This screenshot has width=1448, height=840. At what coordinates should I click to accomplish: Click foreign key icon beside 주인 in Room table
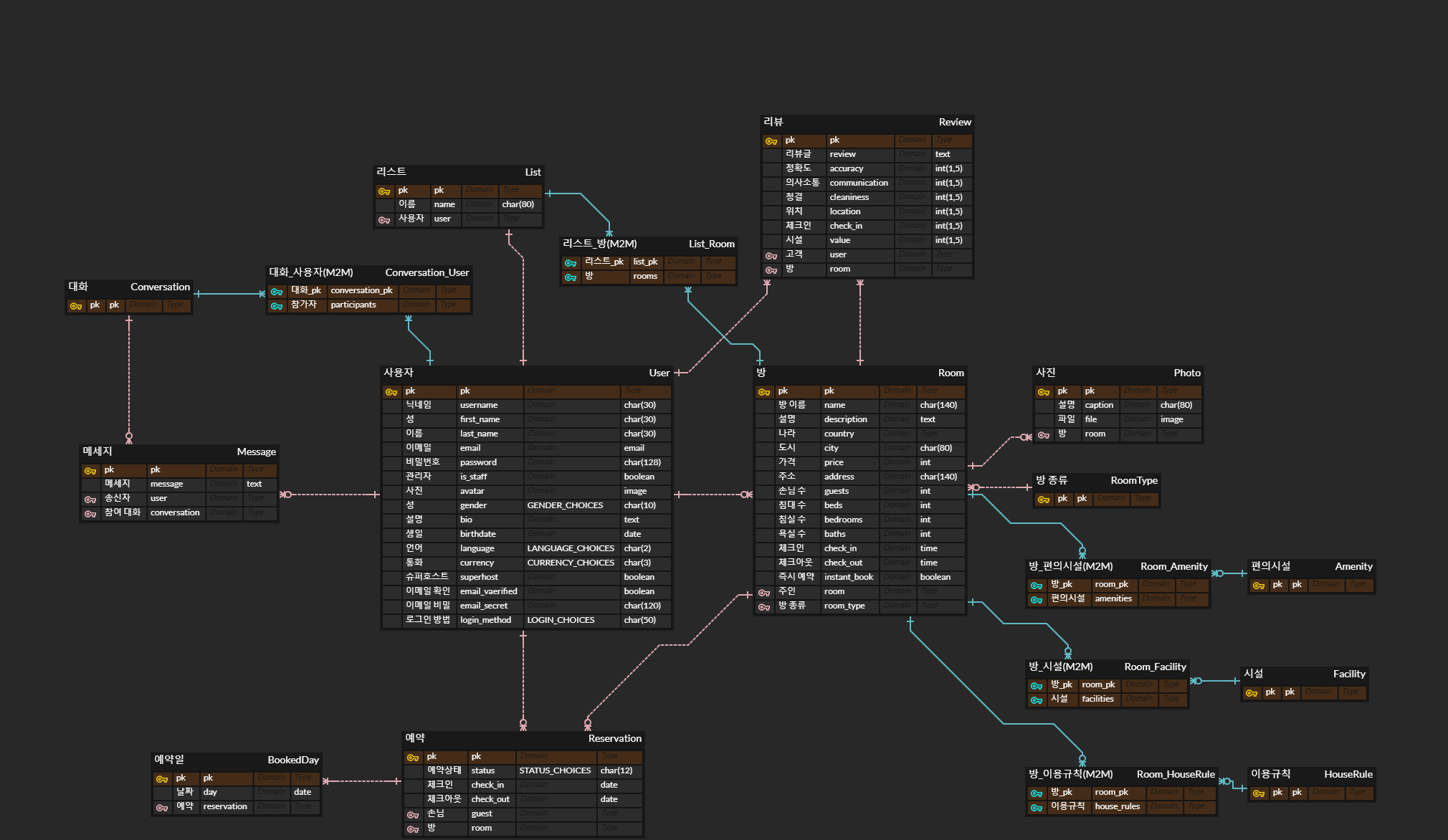(764, 592)
